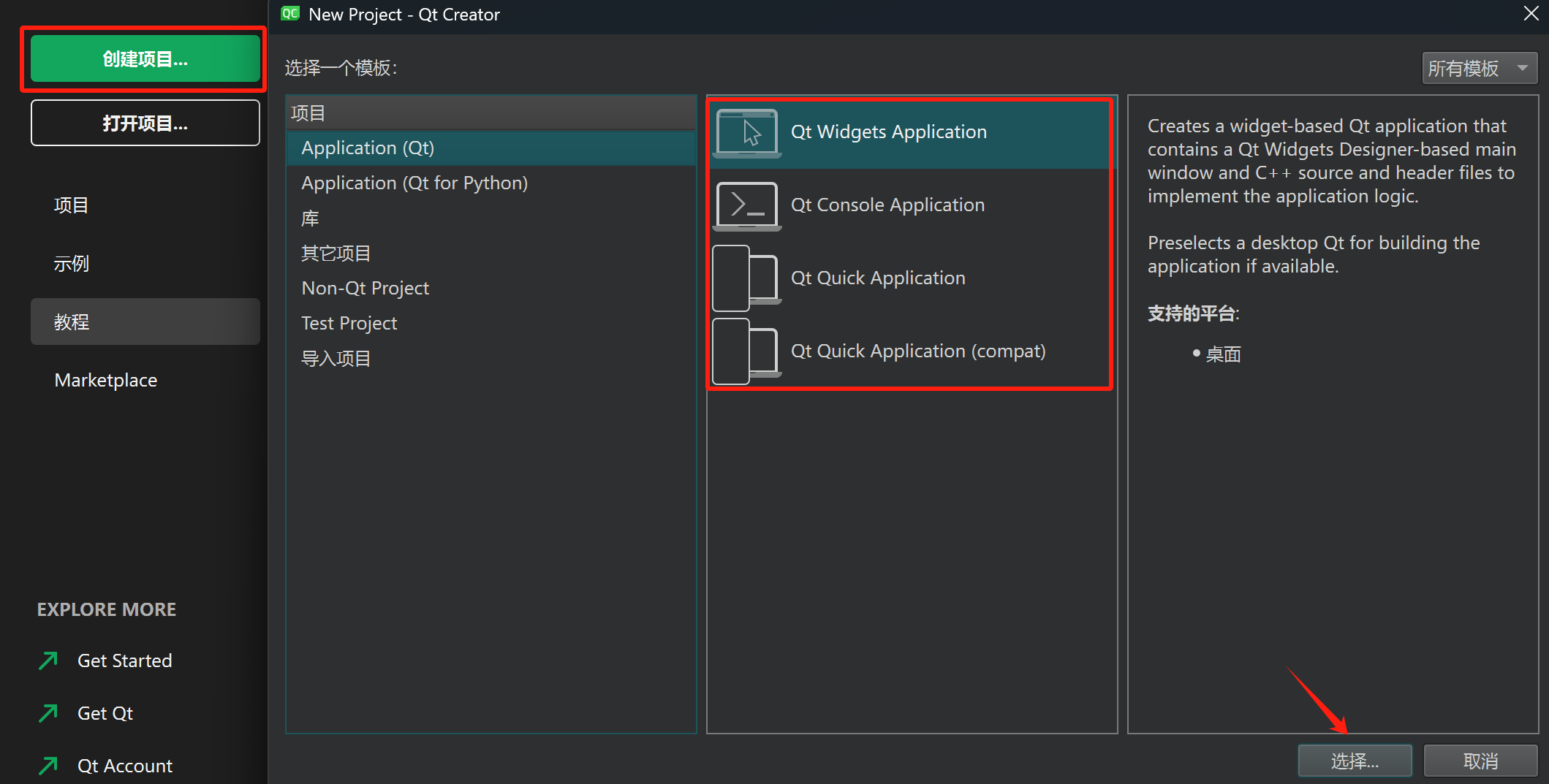Select the 导入项目 category
Image resolution: width=1549 pixels, height=784 pixels.
[336, 358]
